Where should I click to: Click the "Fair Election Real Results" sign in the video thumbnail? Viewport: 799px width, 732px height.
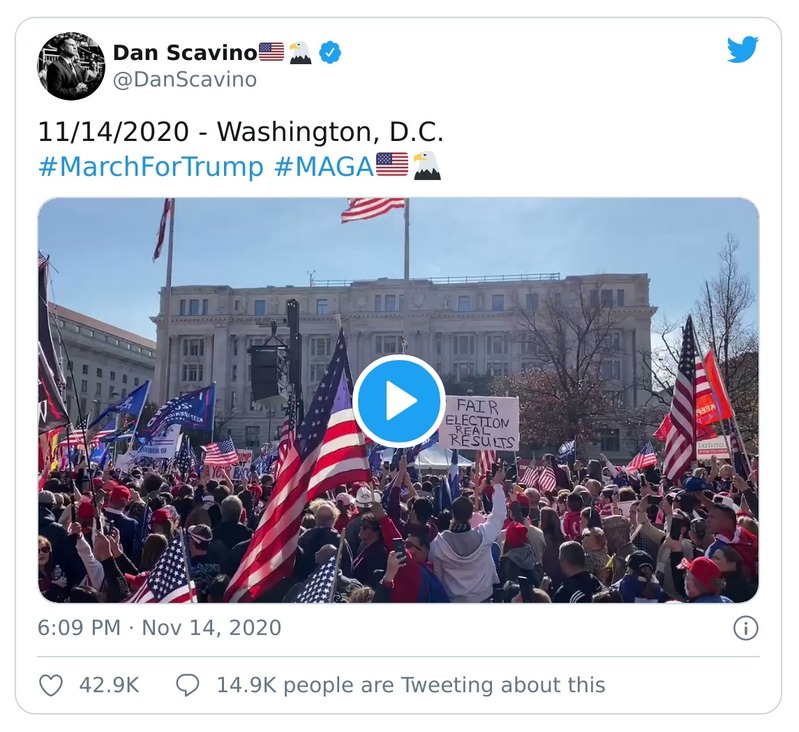[x=481, y=423]
